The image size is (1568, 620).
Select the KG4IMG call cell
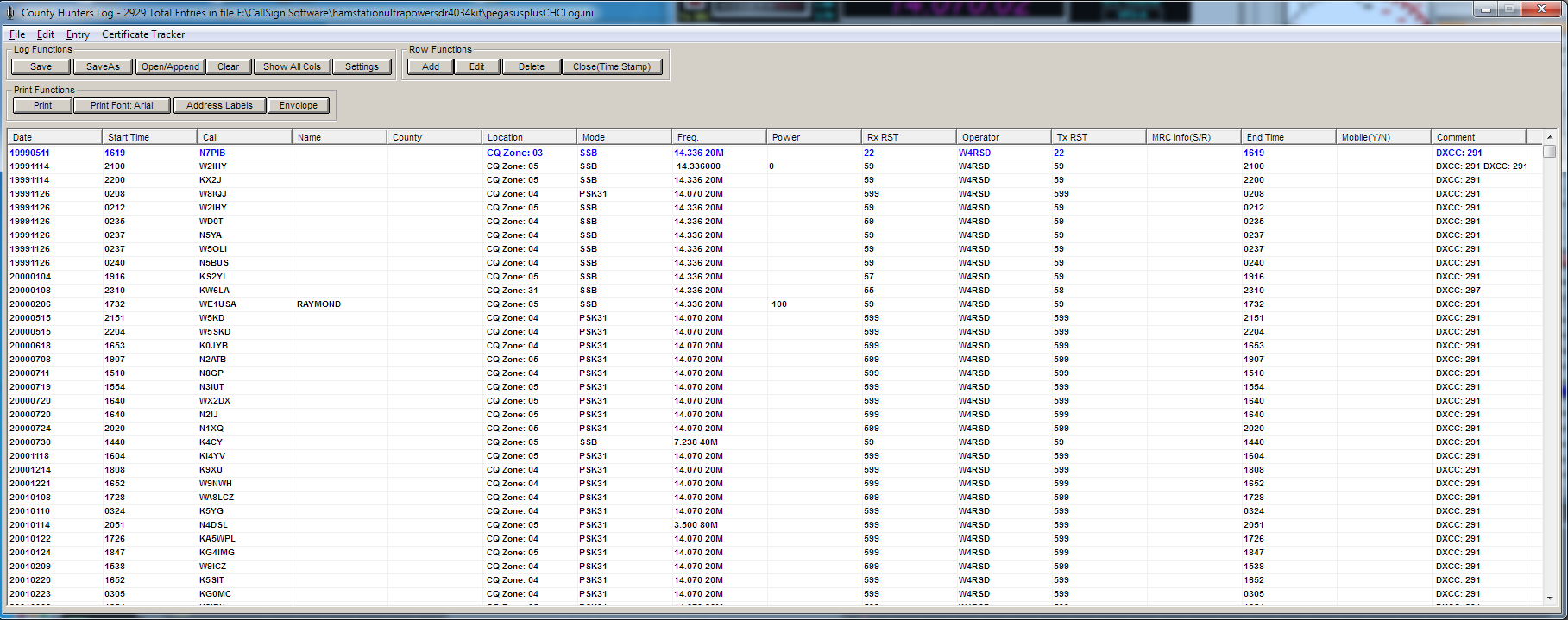point(217,553)
